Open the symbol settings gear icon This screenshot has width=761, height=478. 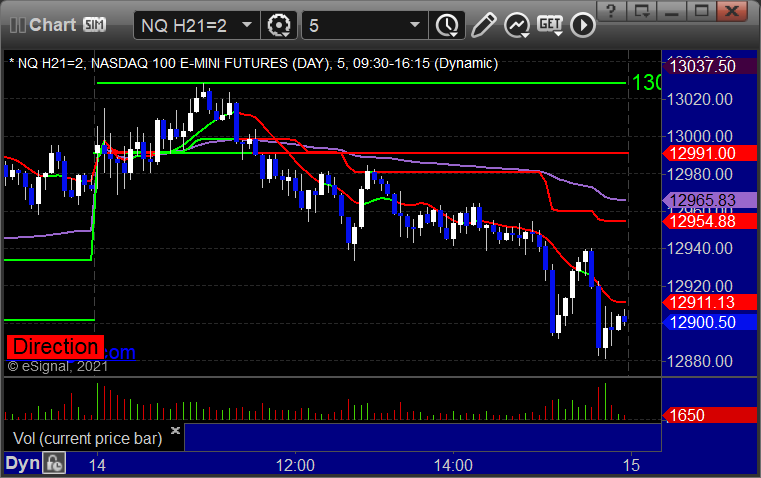(279, 25)
